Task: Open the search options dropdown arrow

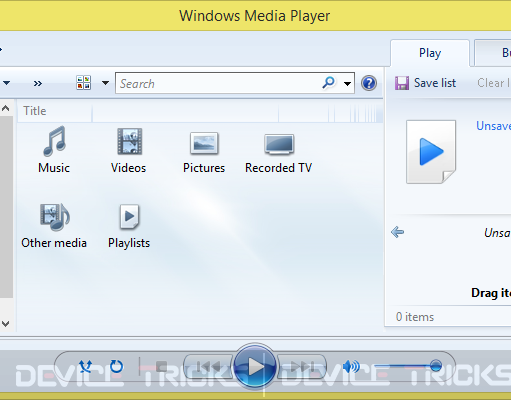Action: pyautogui.click(x=347, y=83)
